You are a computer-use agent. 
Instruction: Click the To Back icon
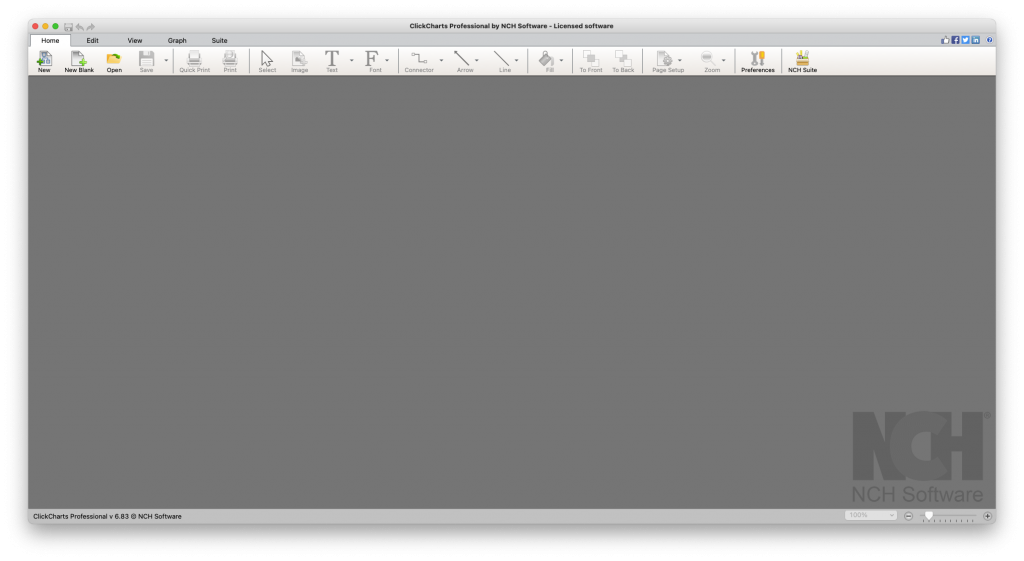[x=623, y=61]
